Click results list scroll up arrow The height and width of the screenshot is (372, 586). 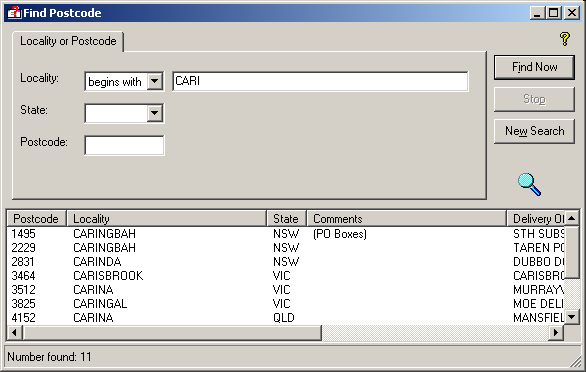pyautogui.click(x=572, y=218)
